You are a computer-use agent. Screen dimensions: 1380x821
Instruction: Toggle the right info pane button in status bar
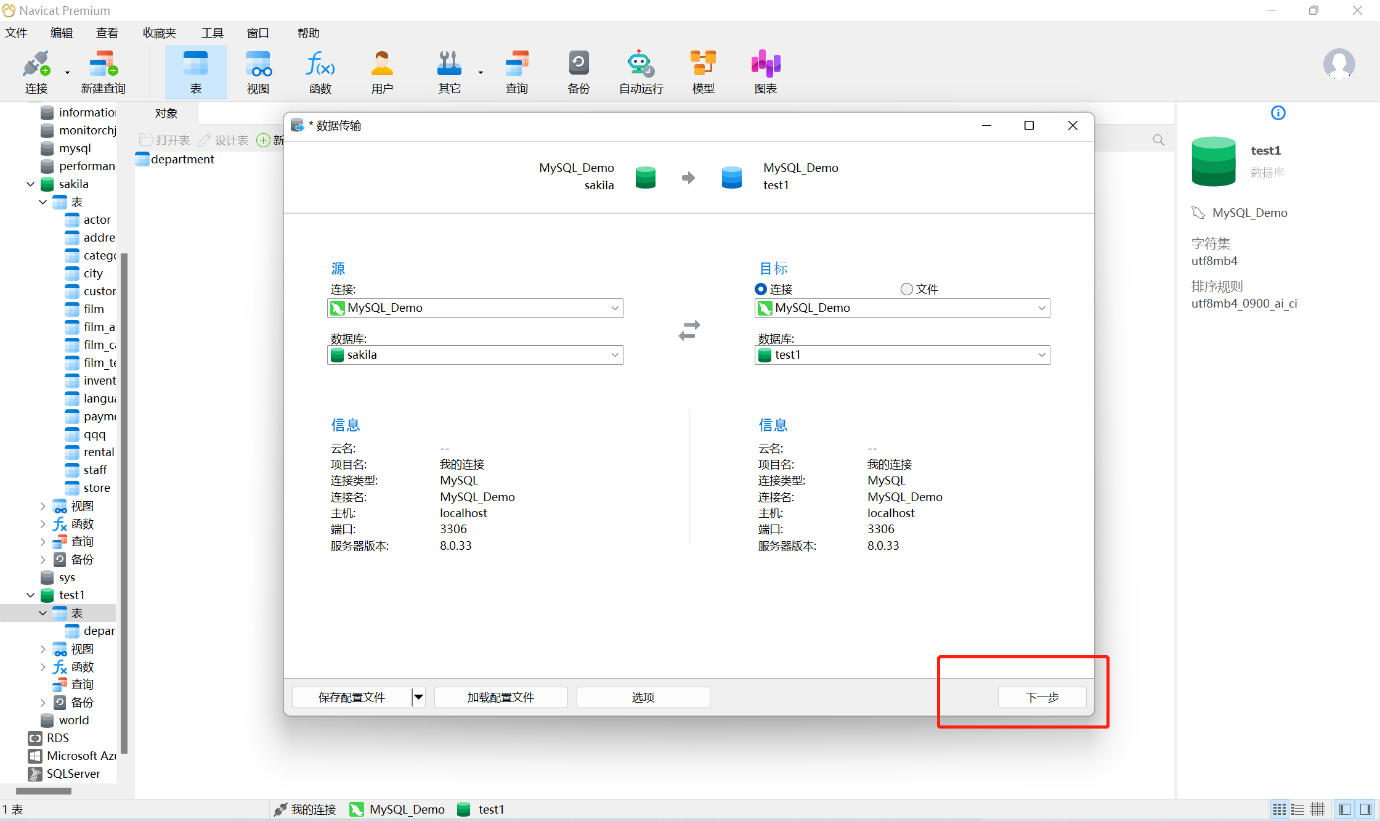(1365, 809)
